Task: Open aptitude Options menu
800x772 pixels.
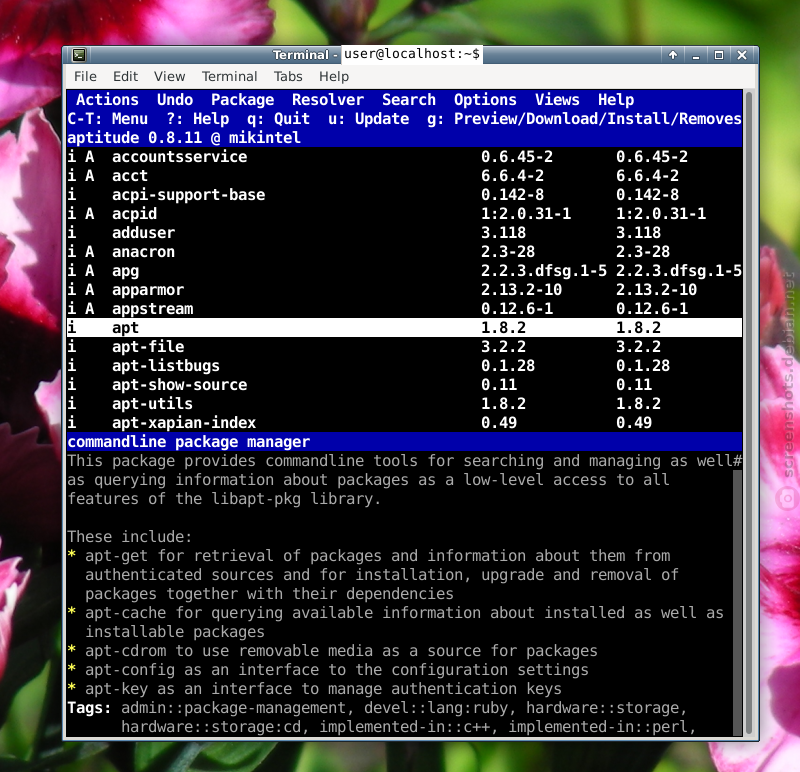Action: (x=485, y=99)
